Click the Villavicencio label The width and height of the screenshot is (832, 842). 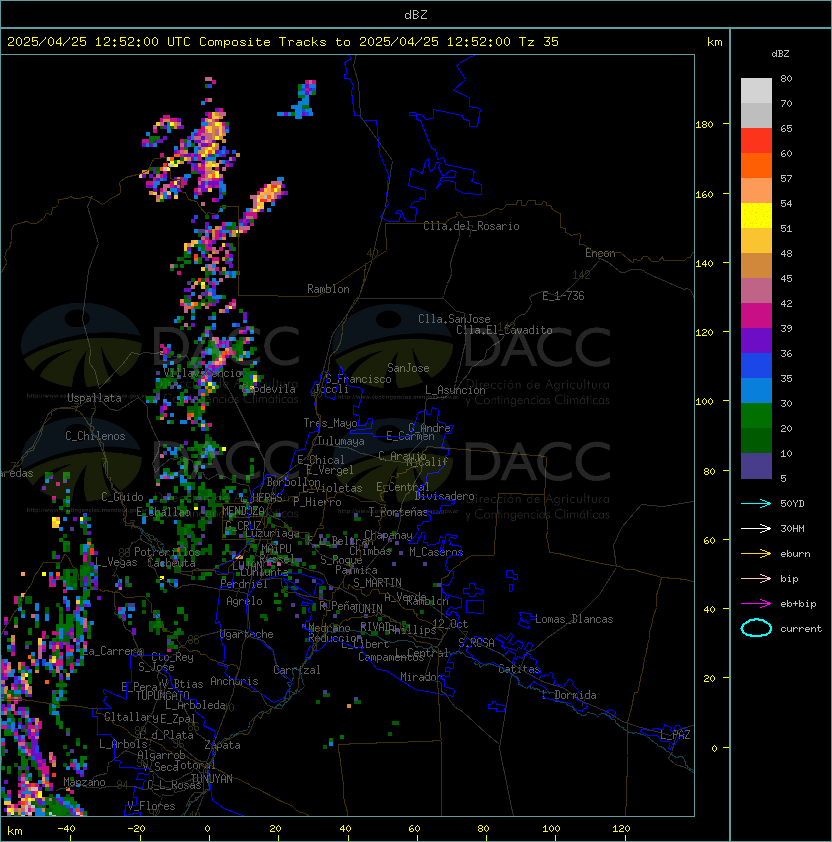click(x=202, y=373)
